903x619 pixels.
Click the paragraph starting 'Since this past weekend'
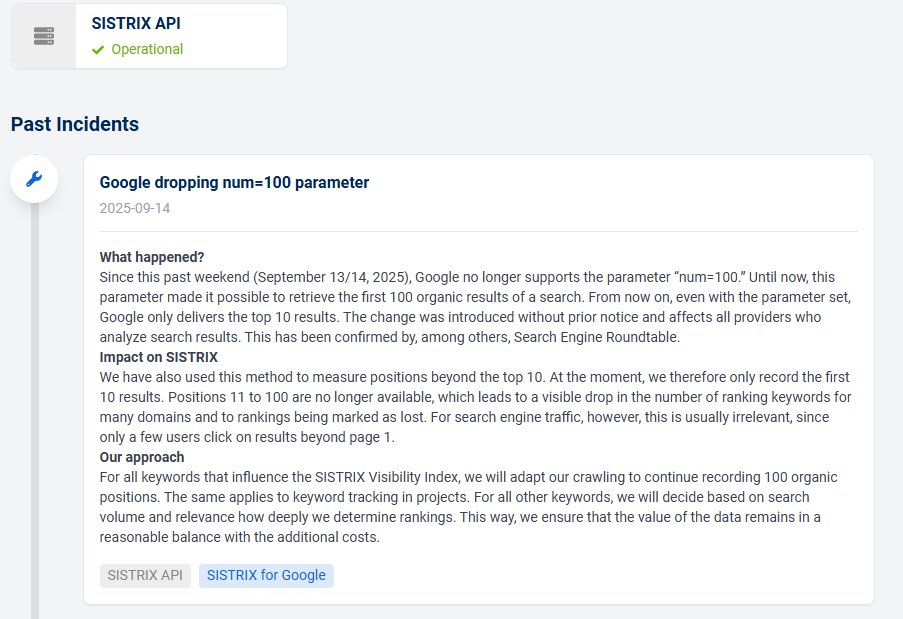[x=475, y=307]
